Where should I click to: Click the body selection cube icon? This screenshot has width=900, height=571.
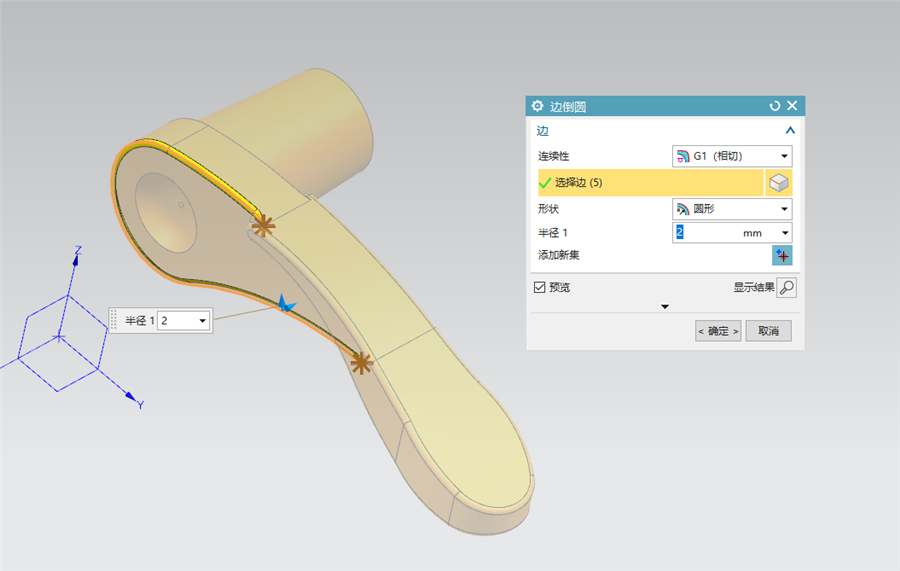tap(778, 183)
